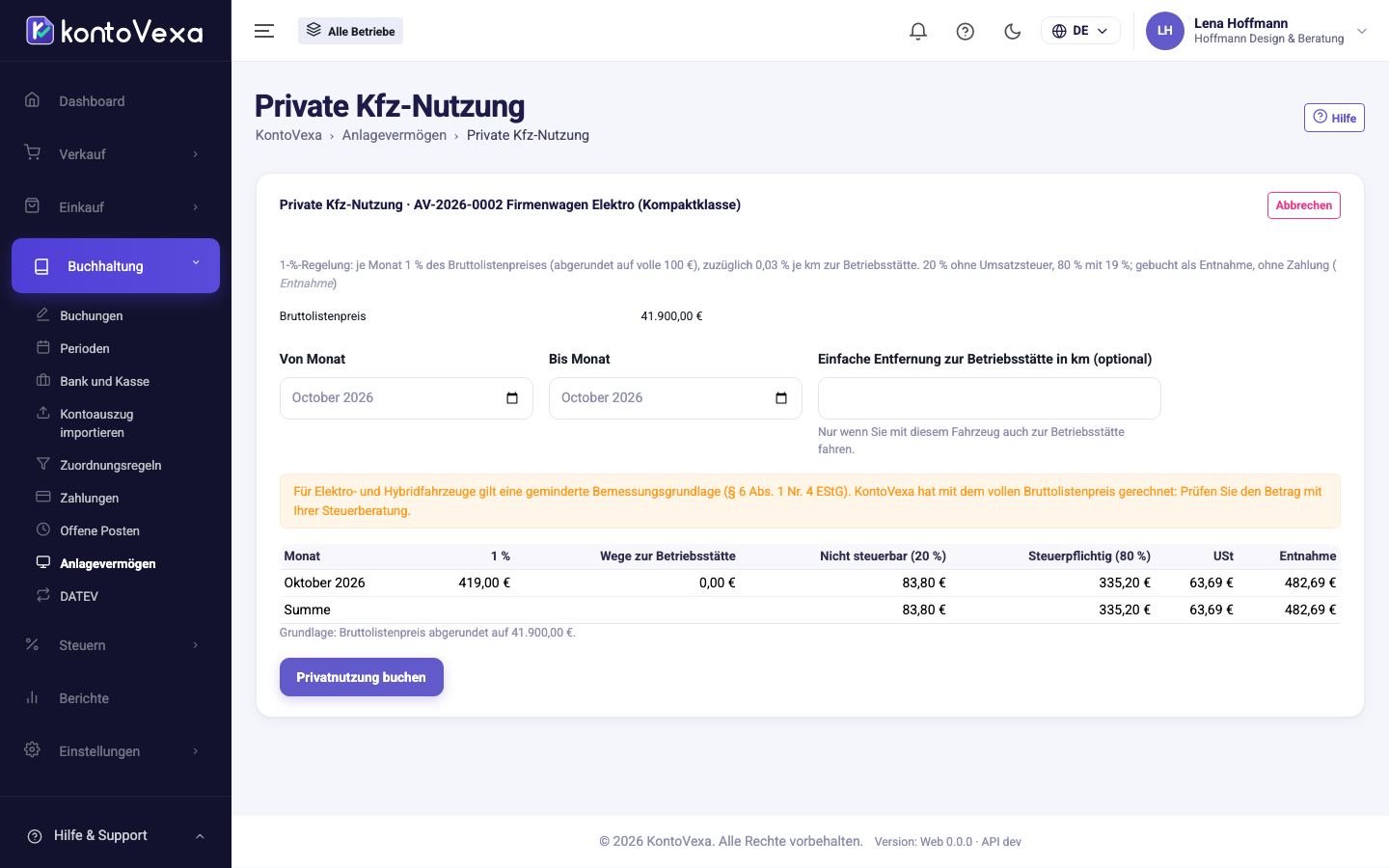The height and width of the screenshot is (868, 1389).
Task: Click the 419,00 € value cell
Action: (x=484, y=583)
